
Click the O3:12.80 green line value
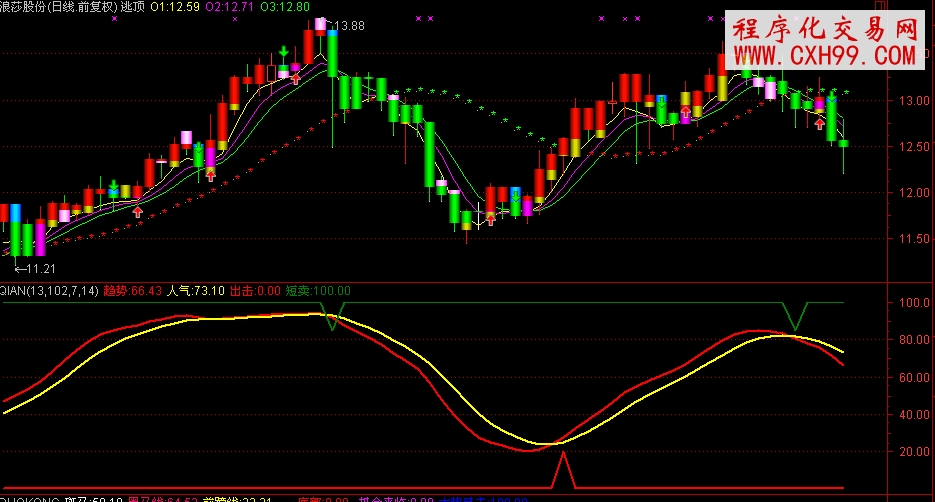283,7
